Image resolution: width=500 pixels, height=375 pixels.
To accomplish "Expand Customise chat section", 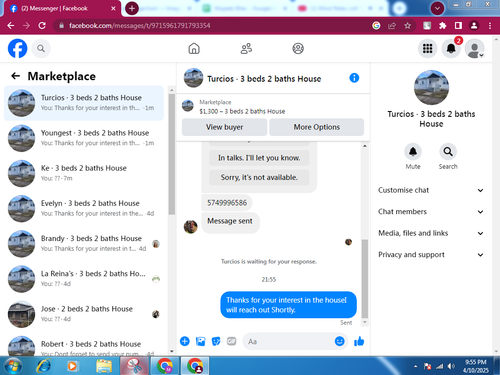I will (431, 190).
